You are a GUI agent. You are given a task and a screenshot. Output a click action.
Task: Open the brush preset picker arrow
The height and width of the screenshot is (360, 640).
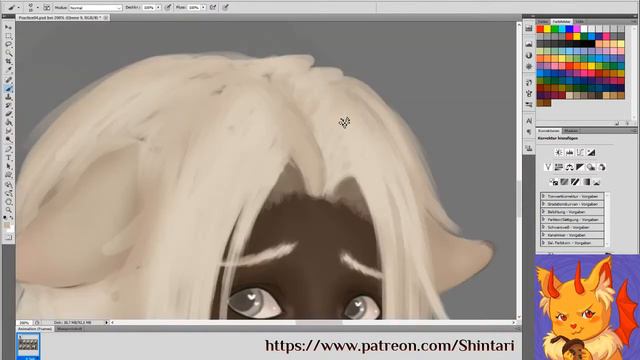(38, 7)
